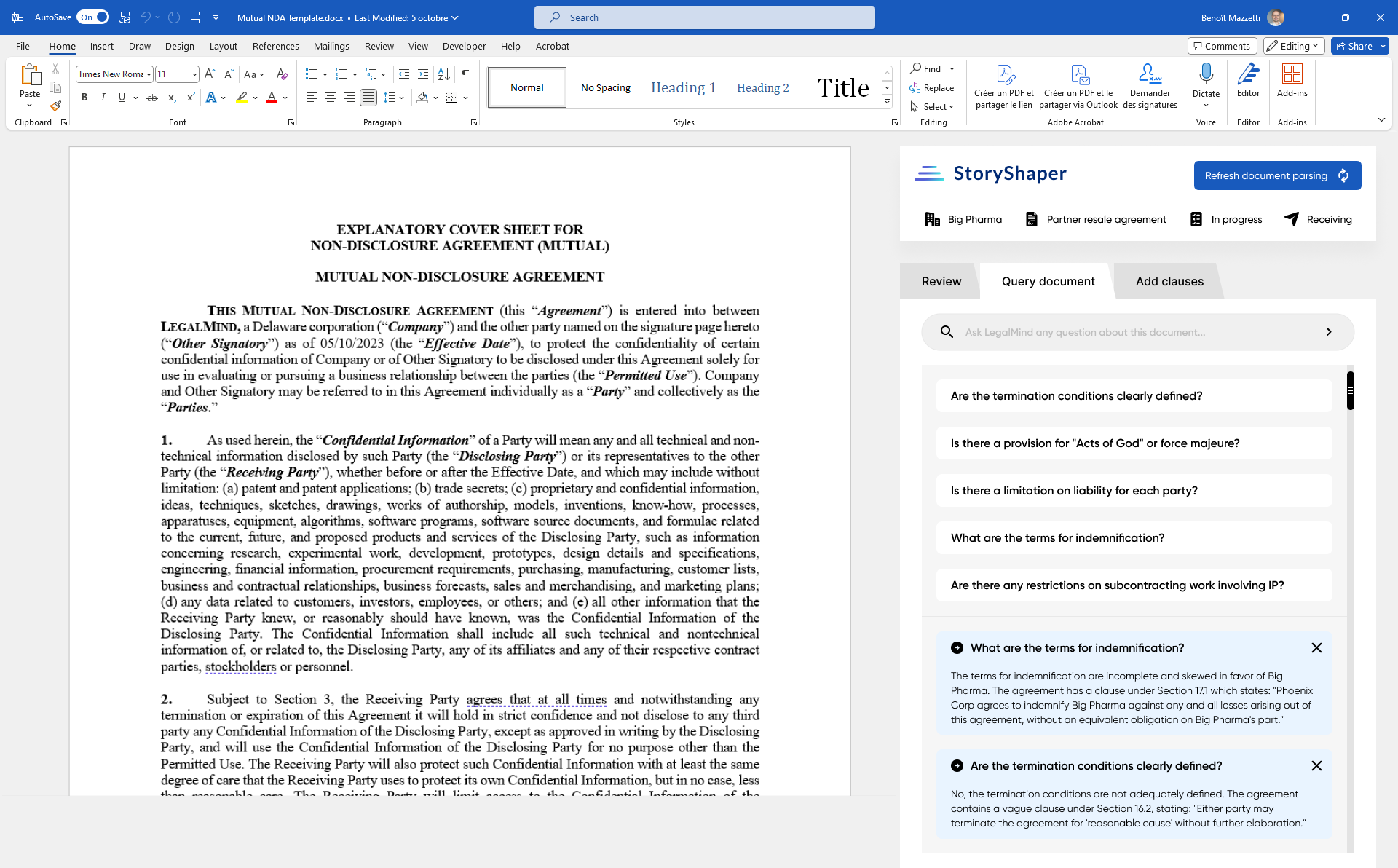Expand the Change Case menu

click(255, 74)
